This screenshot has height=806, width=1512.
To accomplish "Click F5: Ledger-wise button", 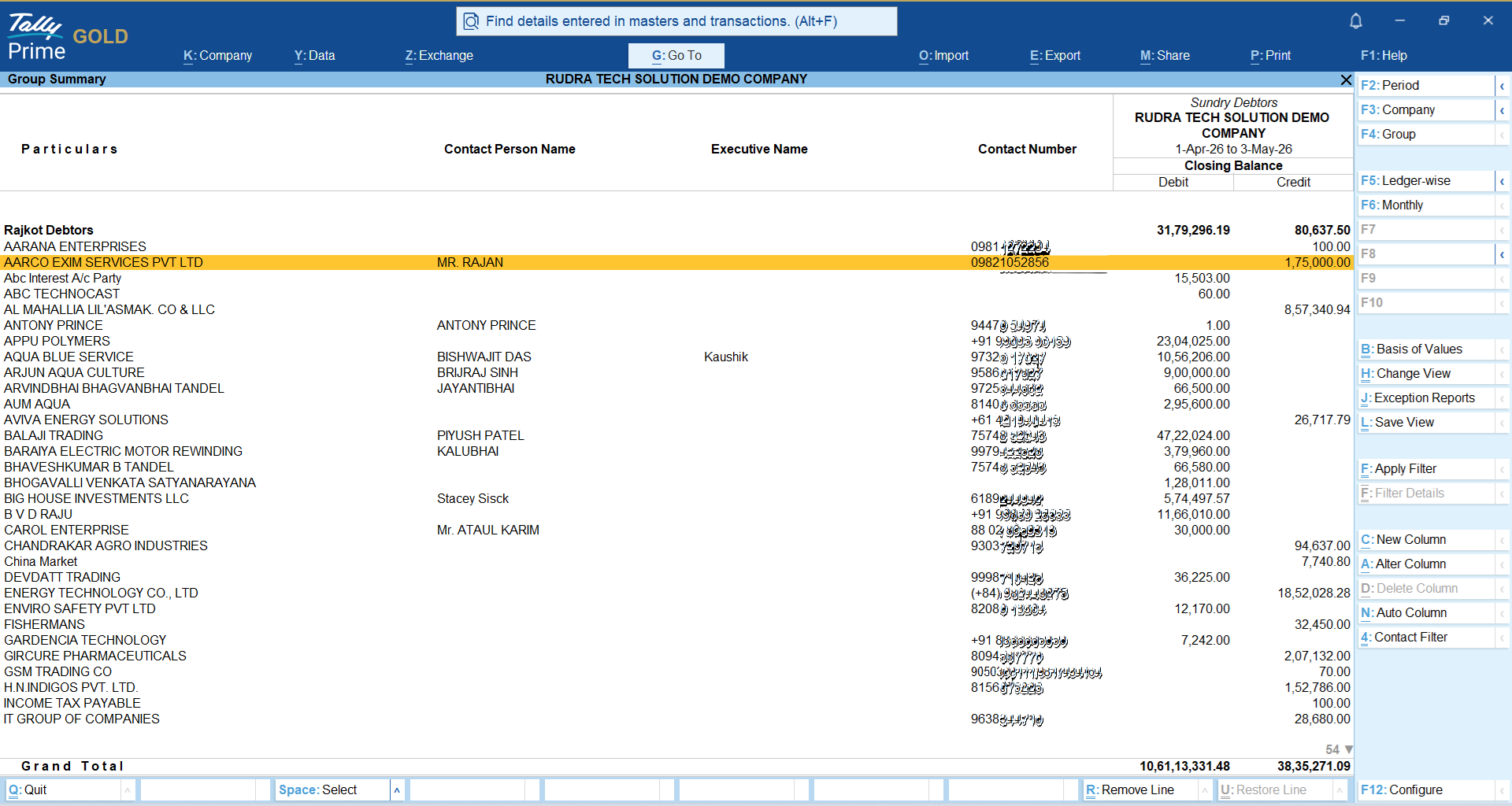I will (x=1425, y=181).
